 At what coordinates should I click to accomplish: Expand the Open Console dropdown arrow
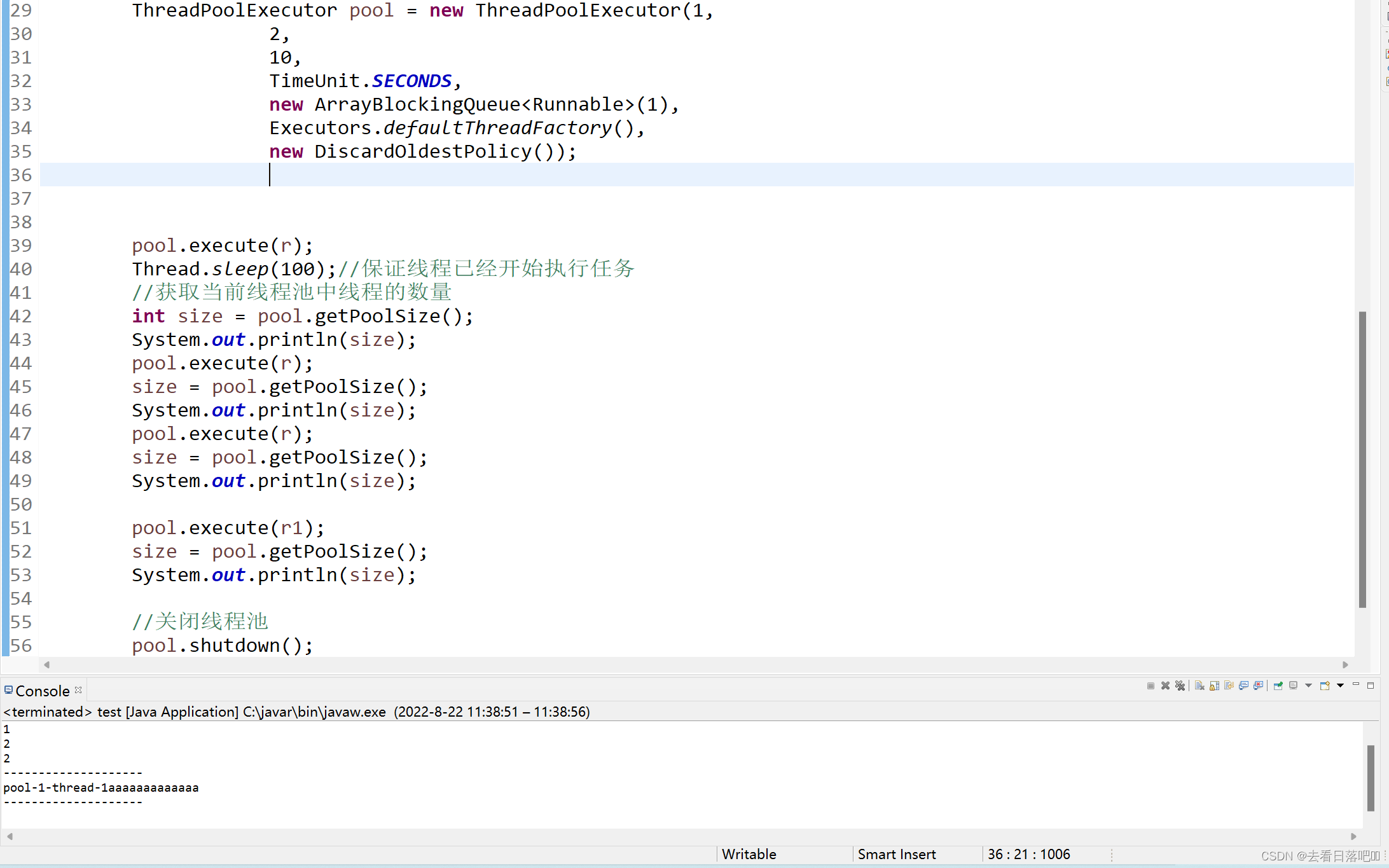pyautogui.click(x=1340, y=685)
